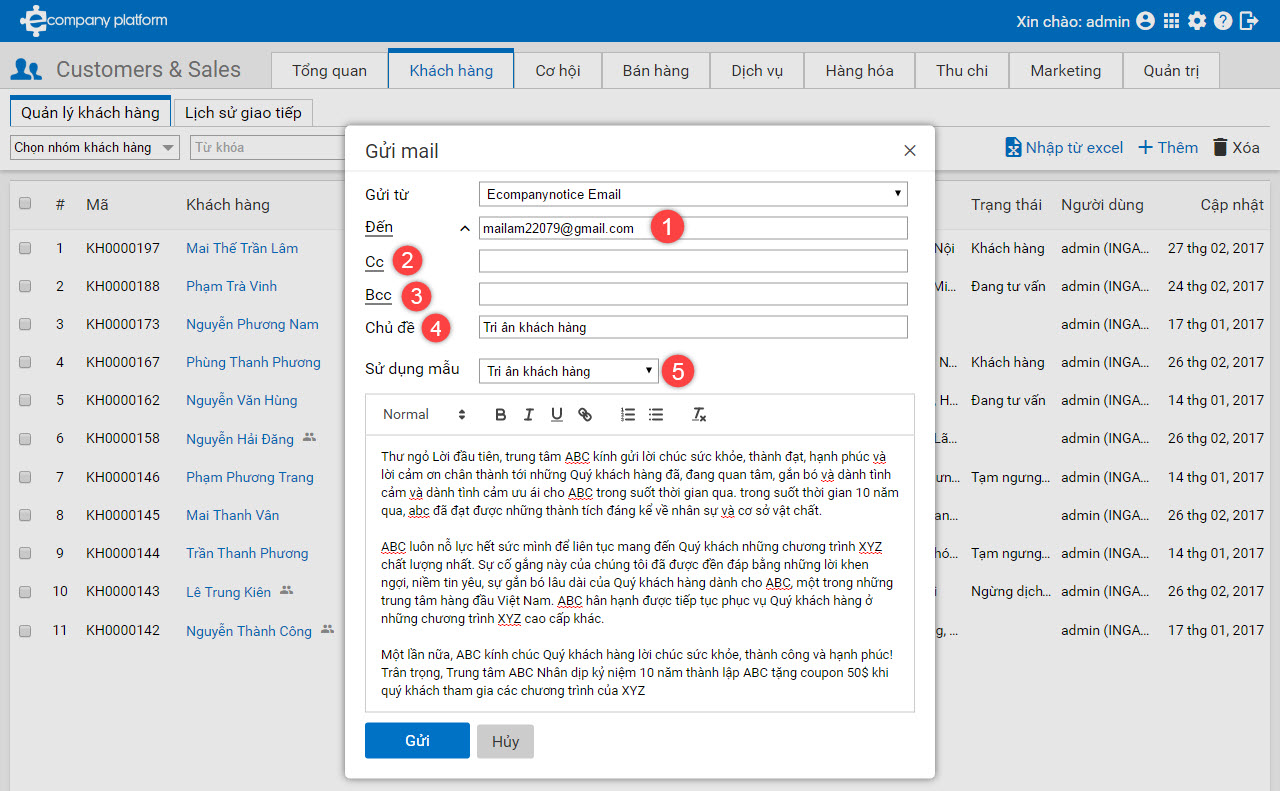Click group icon beside Nguyễn Thành Công
1280x791 pixels.
coord(327,630)
